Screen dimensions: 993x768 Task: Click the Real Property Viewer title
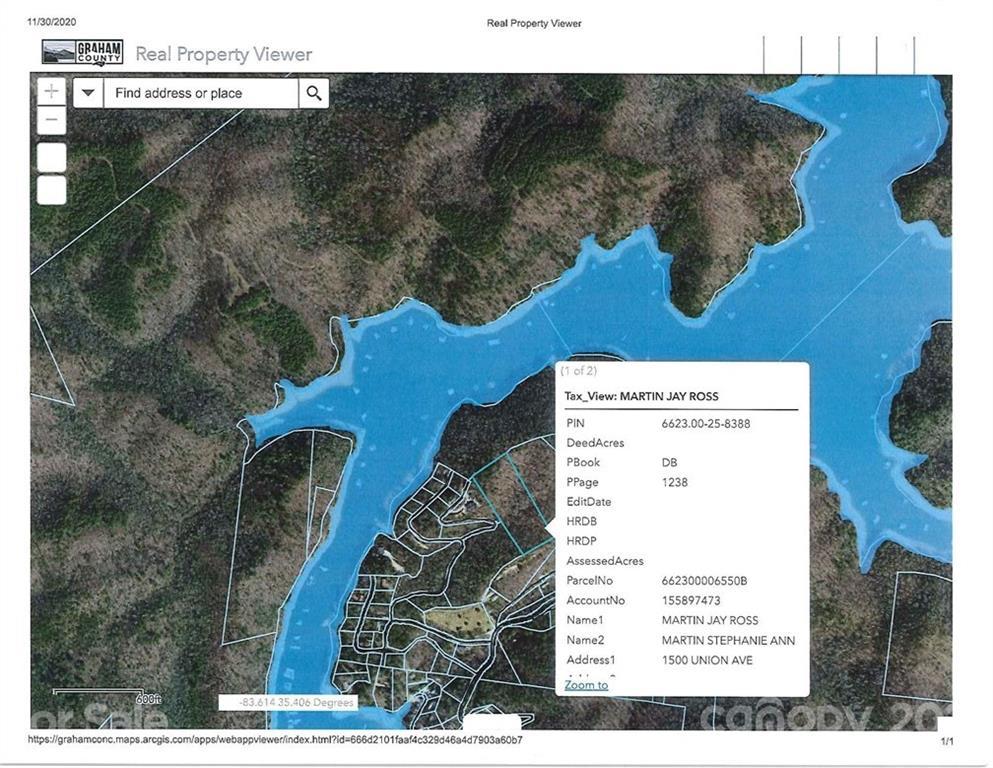point(224,54)
